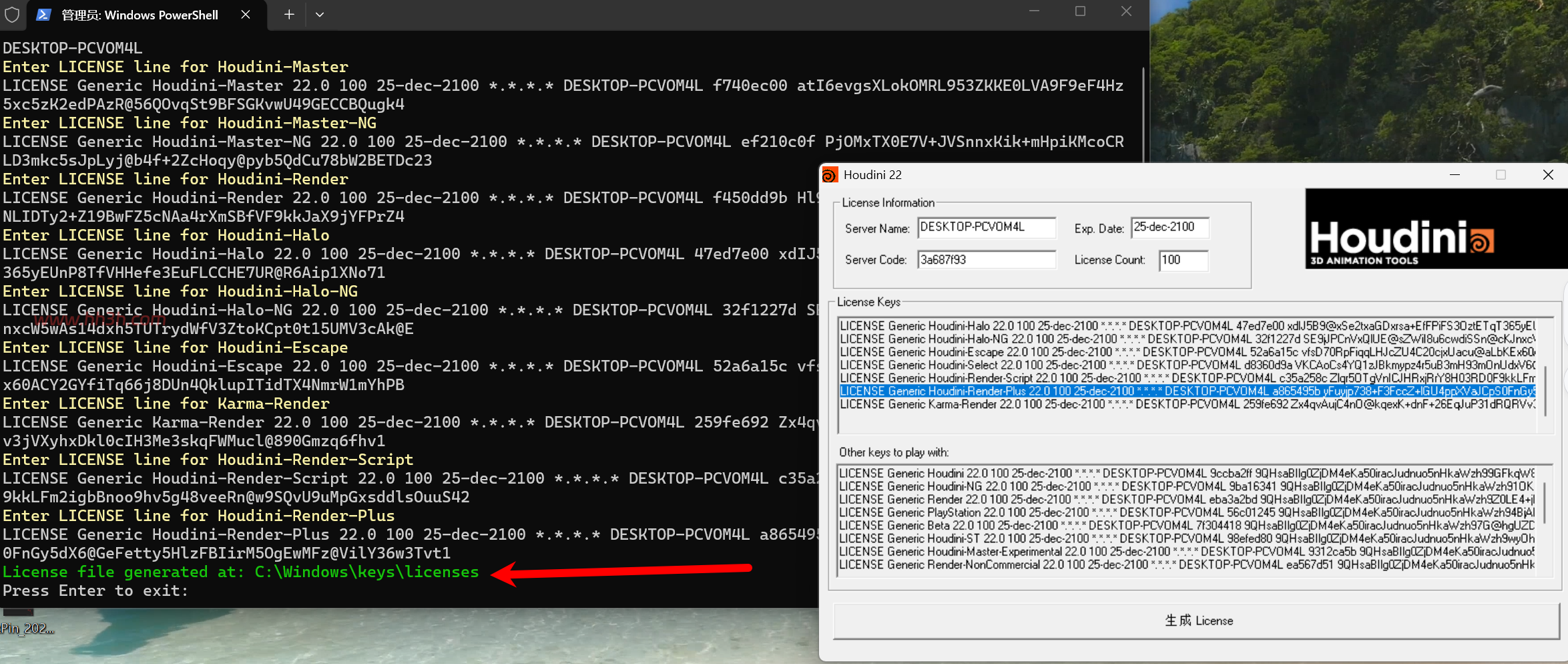The image size is (1568, 664).
Task: Click the green 'License file generated at' line
Action: pos(241,572)
